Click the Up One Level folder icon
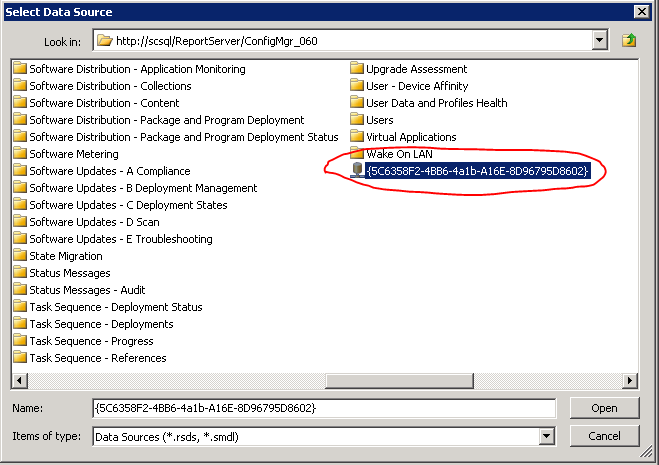The width and height of the screenshot is (659, 465). pyautogui.click(x=629, y=40)
